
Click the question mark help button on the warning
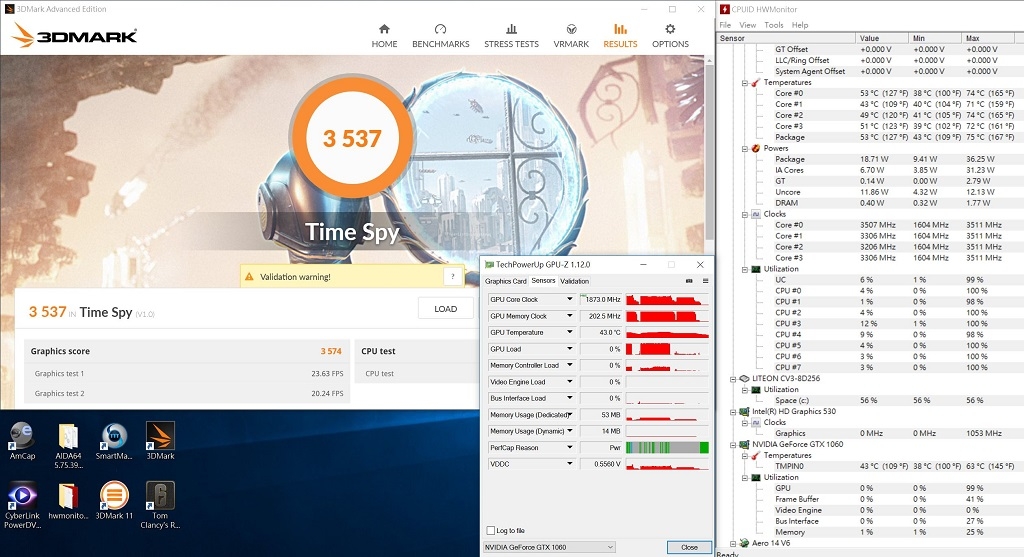453,277
